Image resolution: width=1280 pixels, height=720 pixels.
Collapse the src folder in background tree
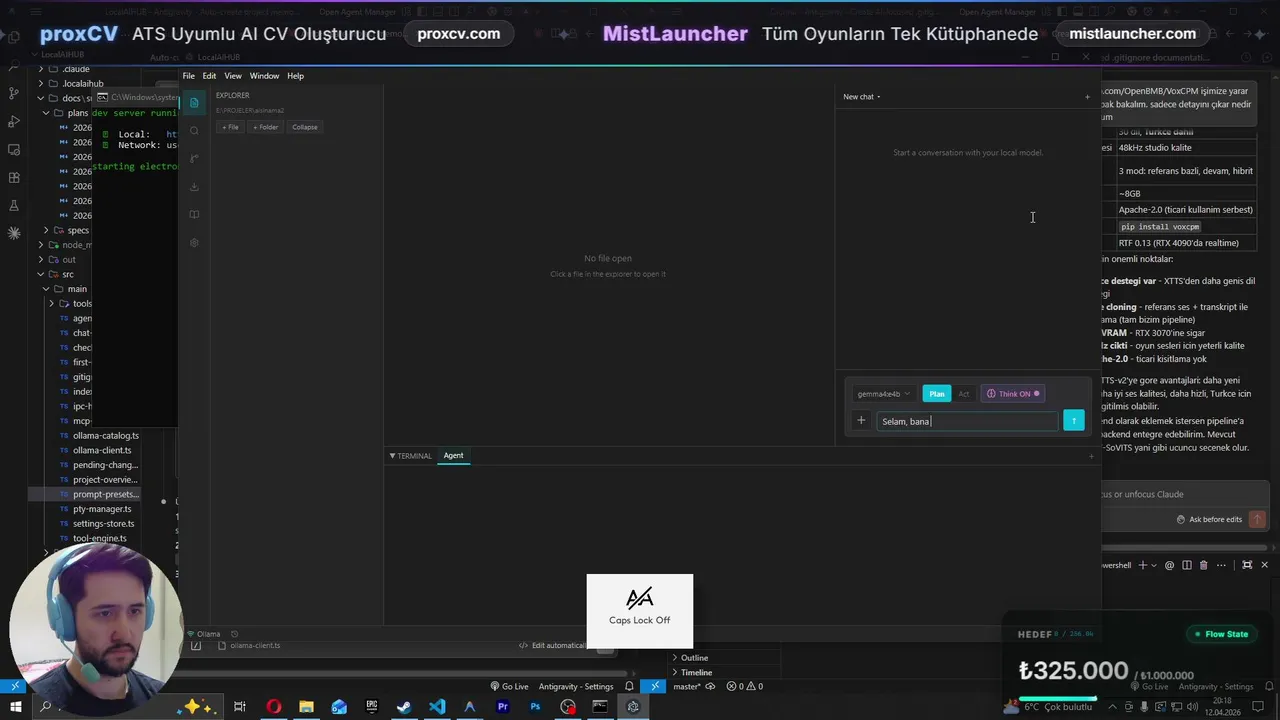(61, 274)
